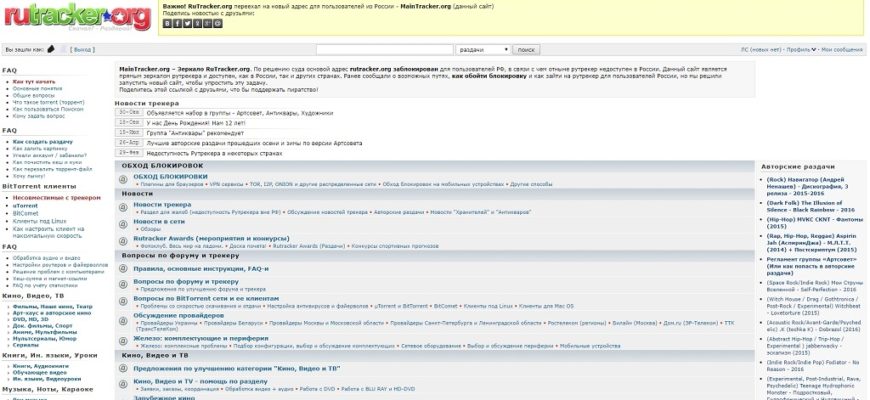This screenshot has height=400, width=870.
Task: Click forum icon beside Новости трекера forum
Action: click(123, 207)
